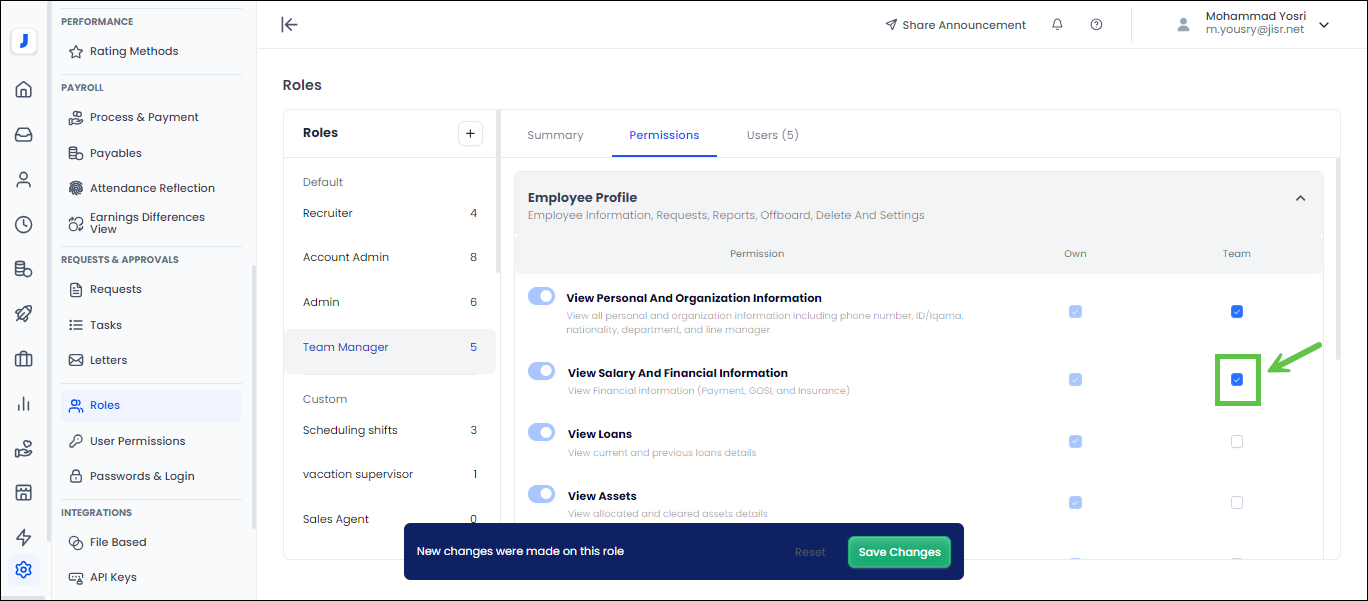Open the bar chart reports icon
1368x601 pixels.
coord(23,403)
